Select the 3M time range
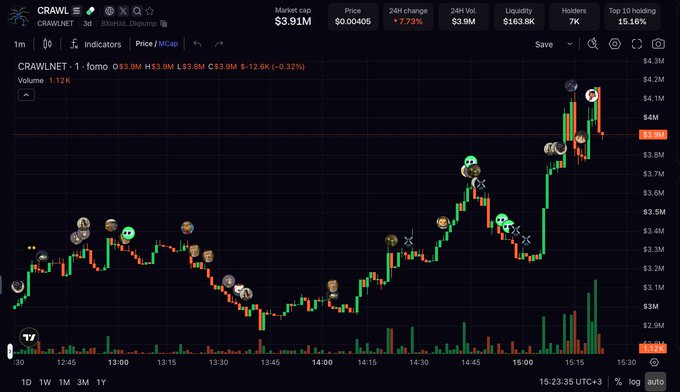The height and width of the screenshot is (392, 680). coord(83,382)
